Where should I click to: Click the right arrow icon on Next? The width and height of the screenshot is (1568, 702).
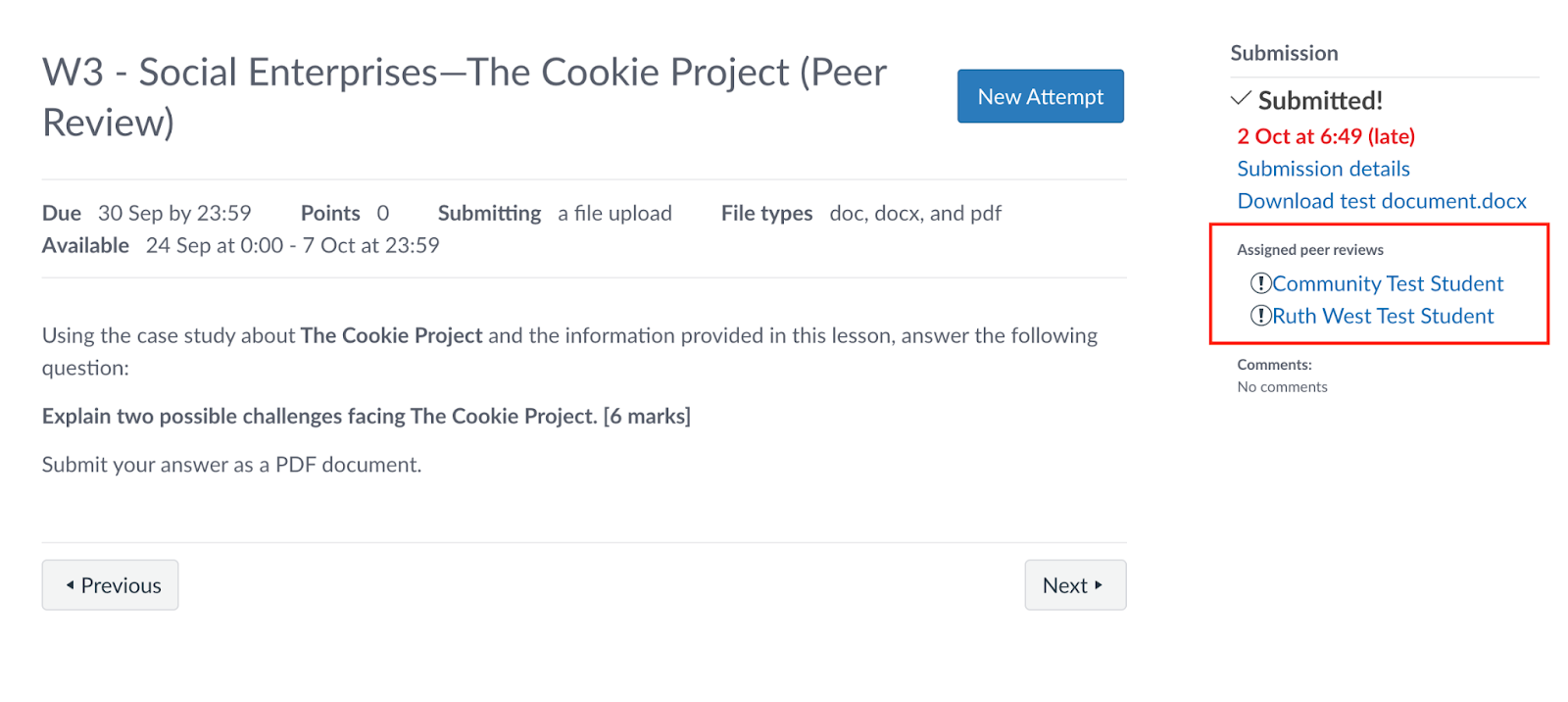coord(1099,585)
